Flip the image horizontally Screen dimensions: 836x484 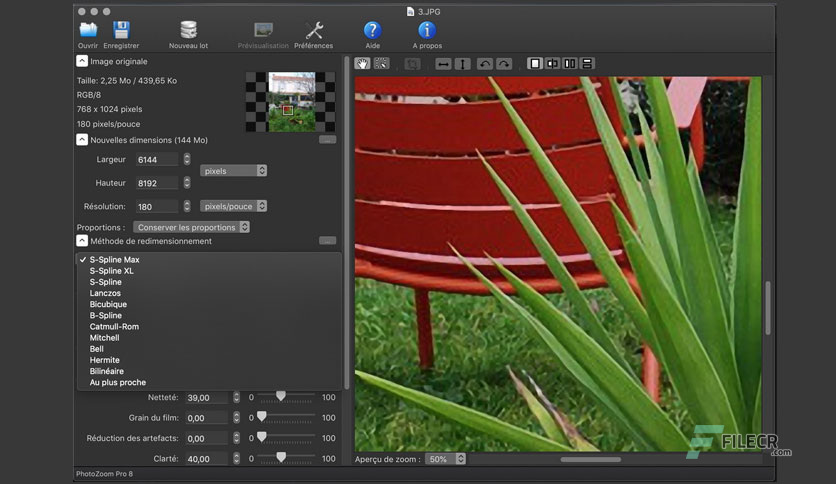coord(443,64)
